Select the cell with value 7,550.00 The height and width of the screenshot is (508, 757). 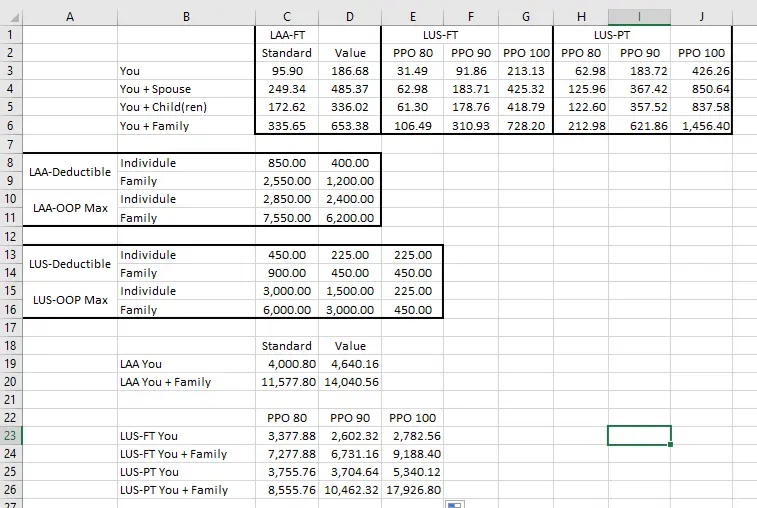286,217
